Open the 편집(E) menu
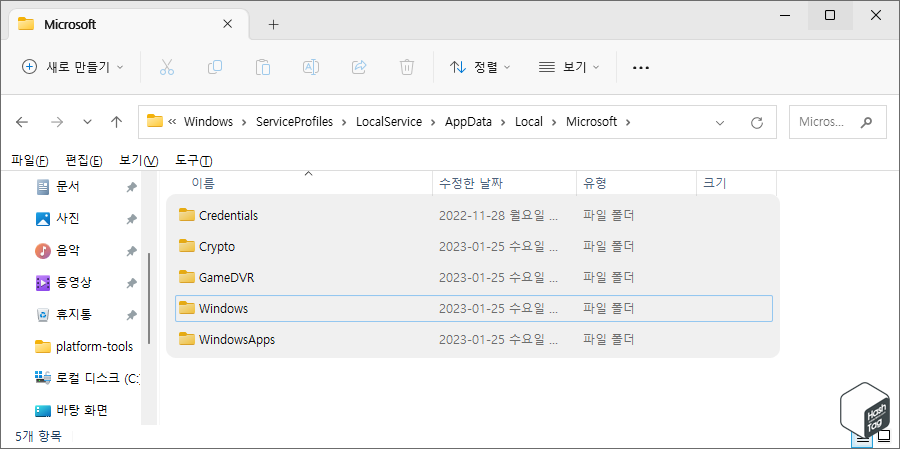900x449 pixels. pos(84,161)
